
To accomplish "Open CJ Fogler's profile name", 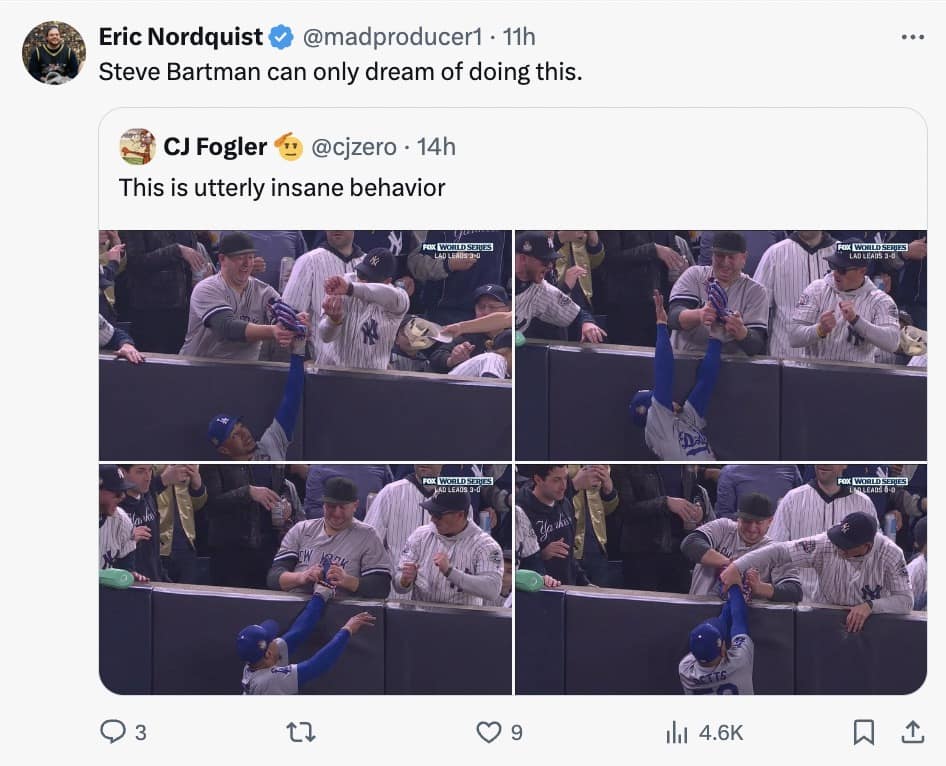I will click(215, 147).
